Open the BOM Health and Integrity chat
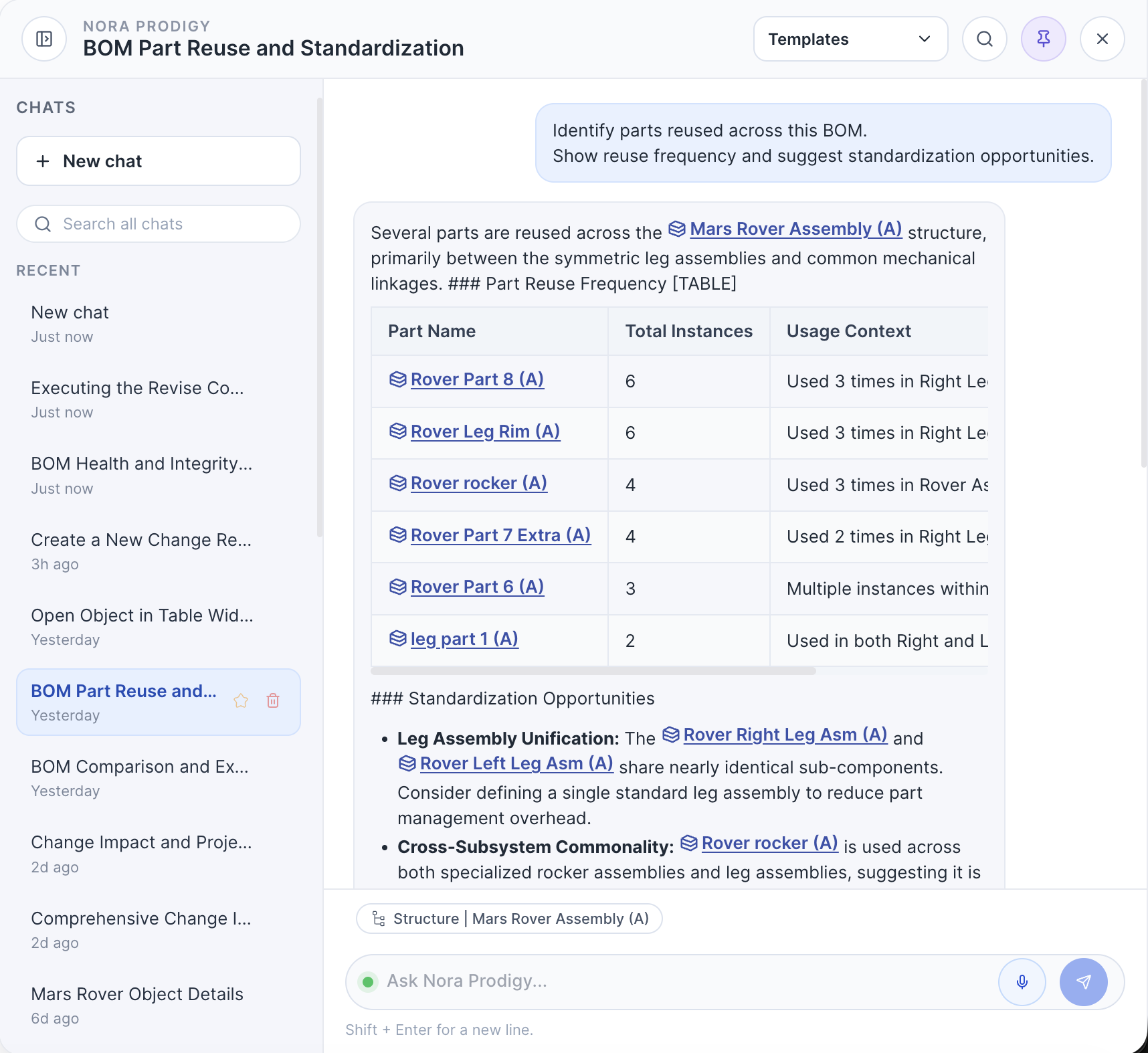This screenshot has width=1148, height=1053. pyautogui.click(x=142, y=474)
